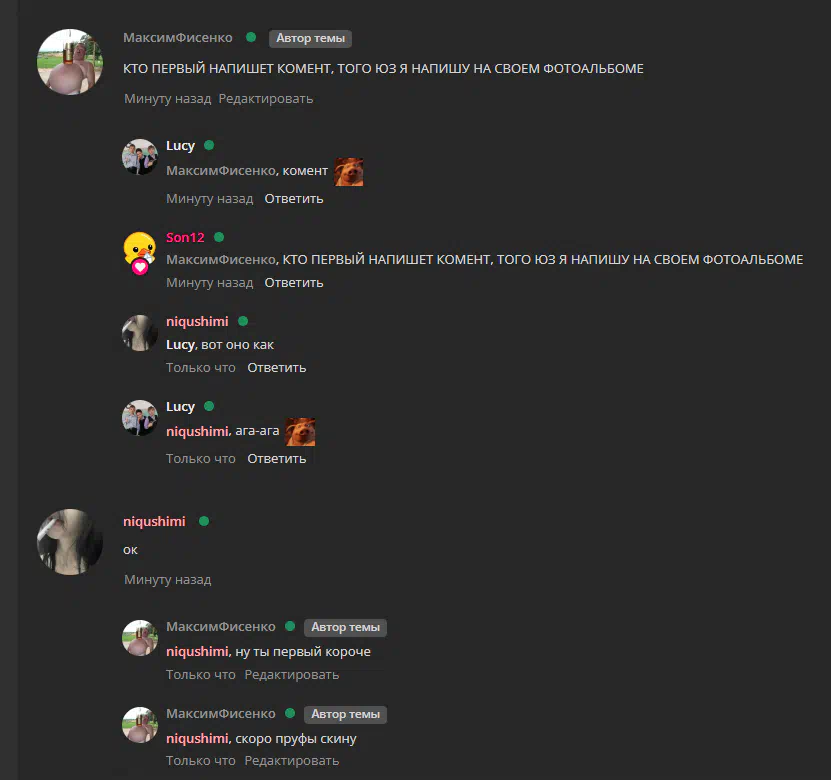Click Автор темы badge on top post
831x780 pixels.
click(310, 38)
